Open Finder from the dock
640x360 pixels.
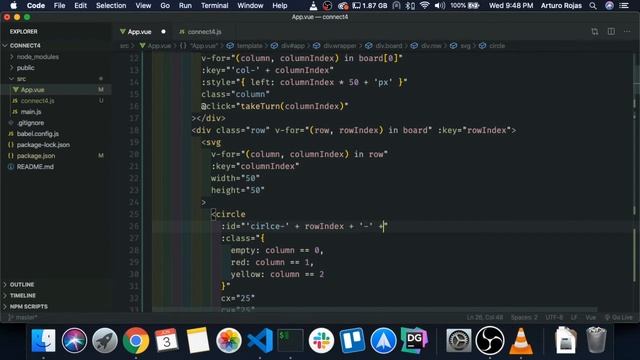click(x=43, y=340)
